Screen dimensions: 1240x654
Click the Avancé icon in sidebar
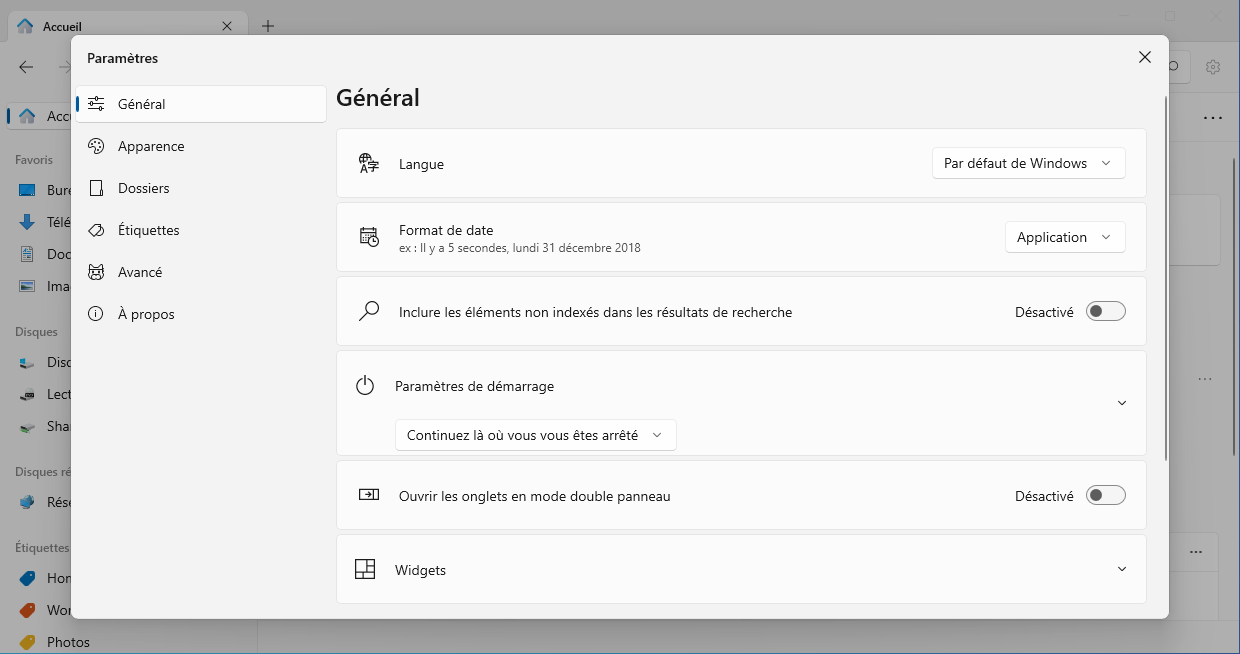tap(96, 272)
